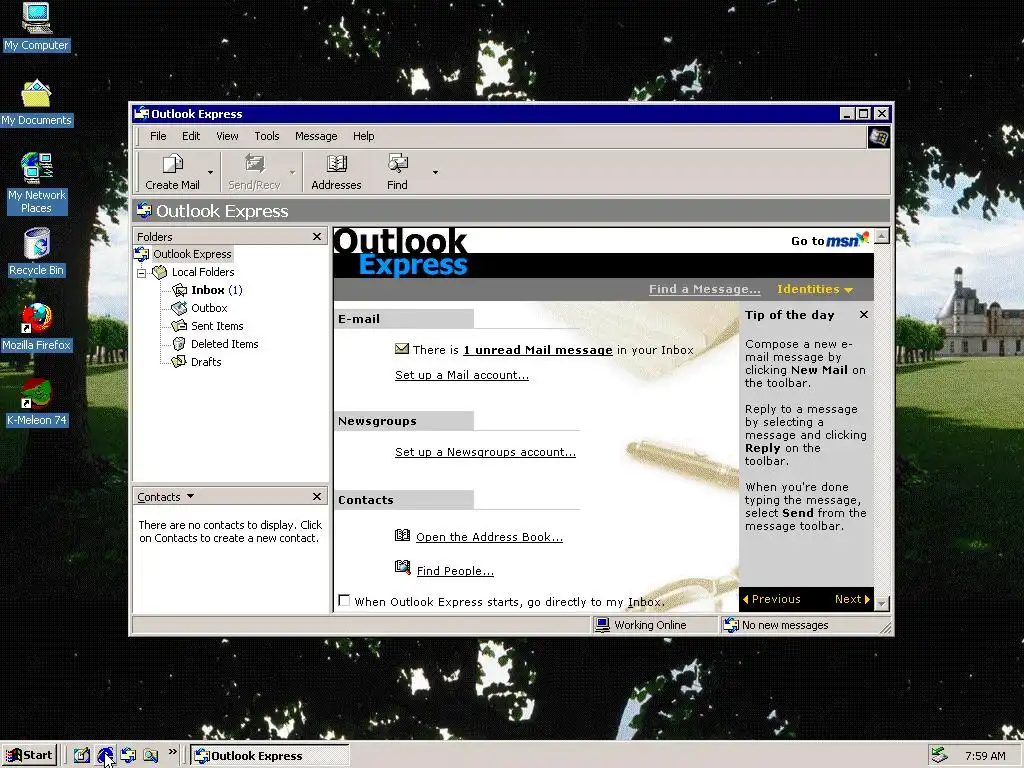Open the Edit menu

(x=191, y=136)
